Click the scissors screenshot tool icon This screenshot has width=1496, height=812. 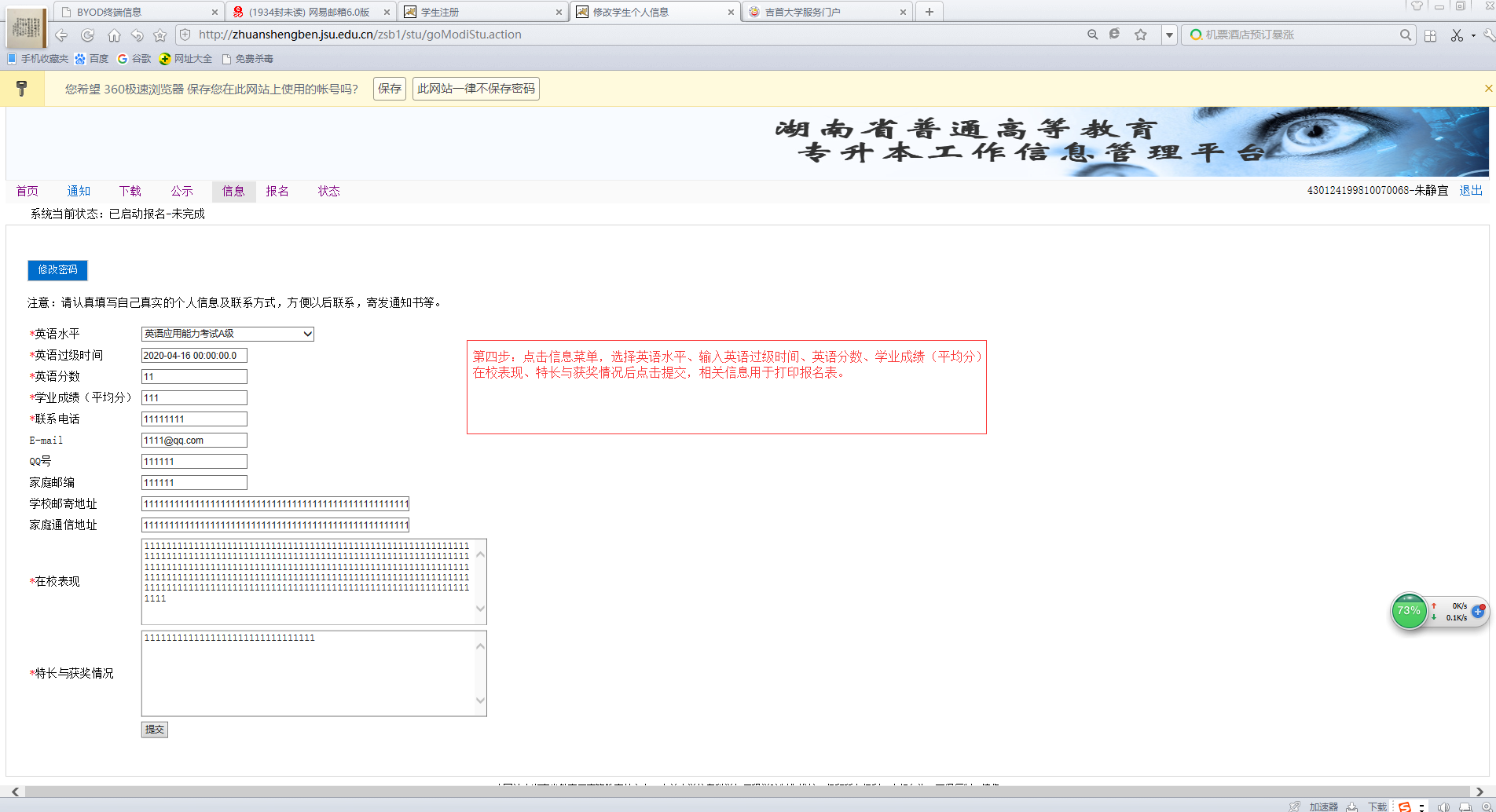[x=1457, y=35]
